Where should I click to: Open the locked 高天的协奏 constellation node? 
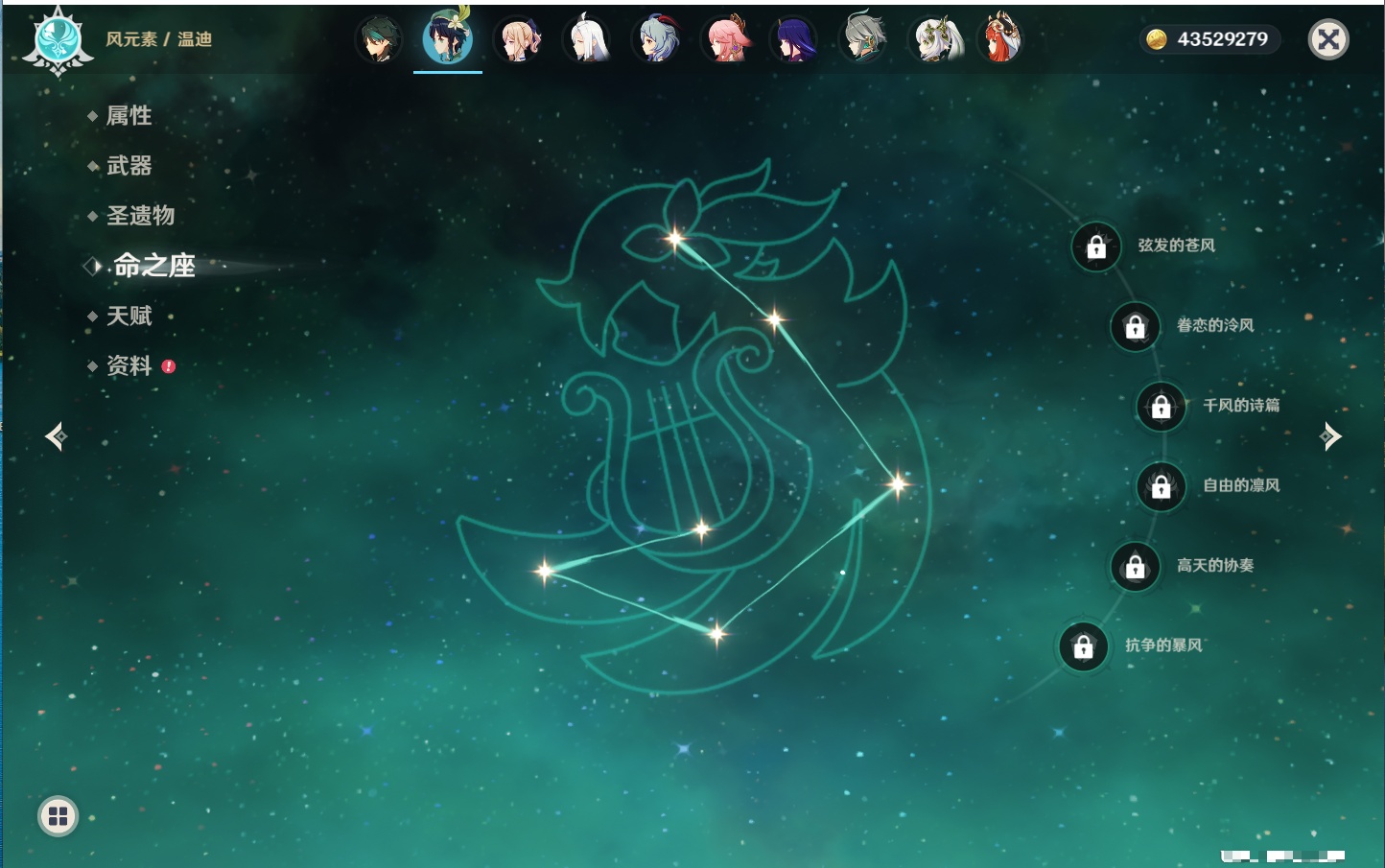coord(1136,567)
